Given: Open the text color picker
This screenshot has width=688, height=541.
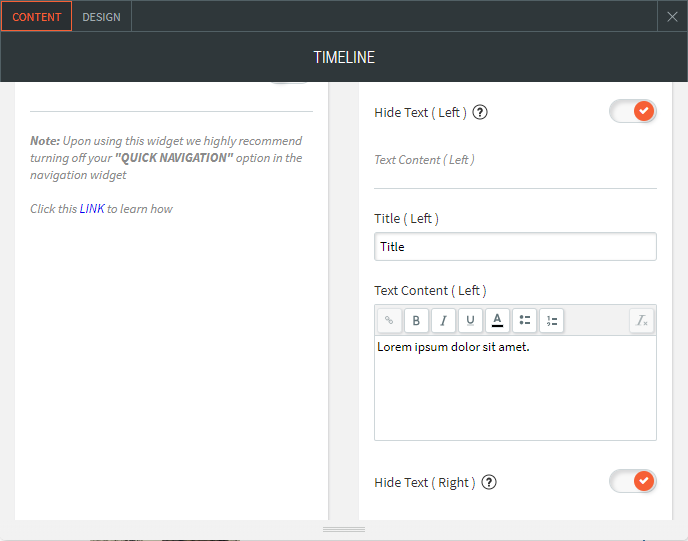Looking at the screenshot, I should [x=497, y=320].
